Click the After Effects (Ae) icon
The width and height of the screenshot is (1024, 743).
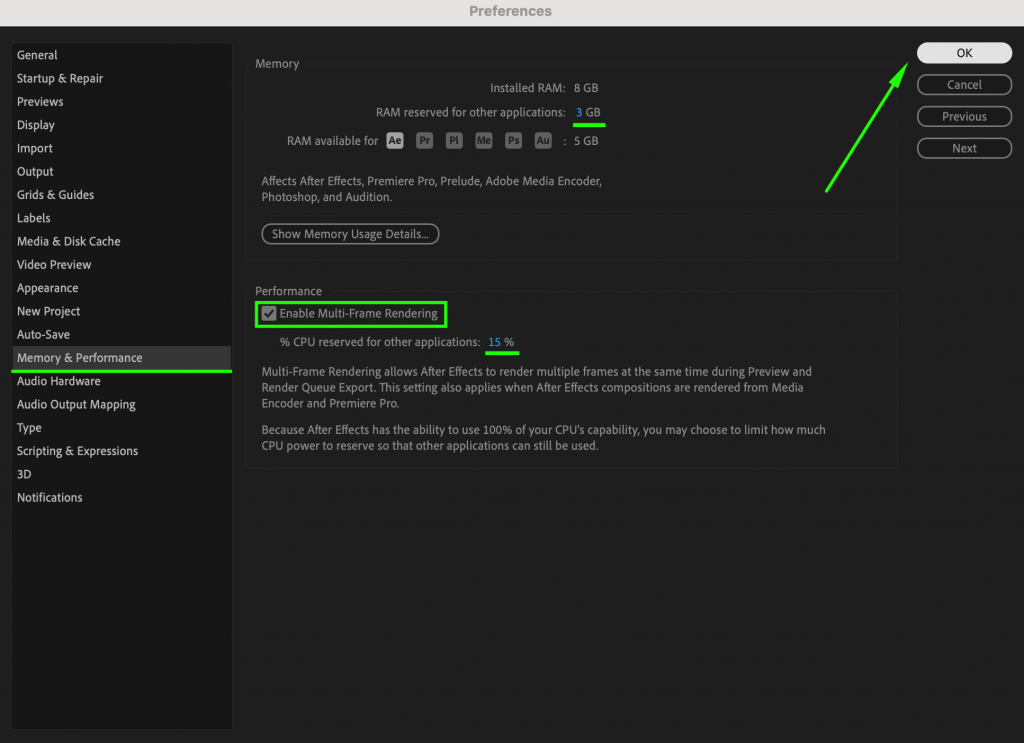pos(394,141)
